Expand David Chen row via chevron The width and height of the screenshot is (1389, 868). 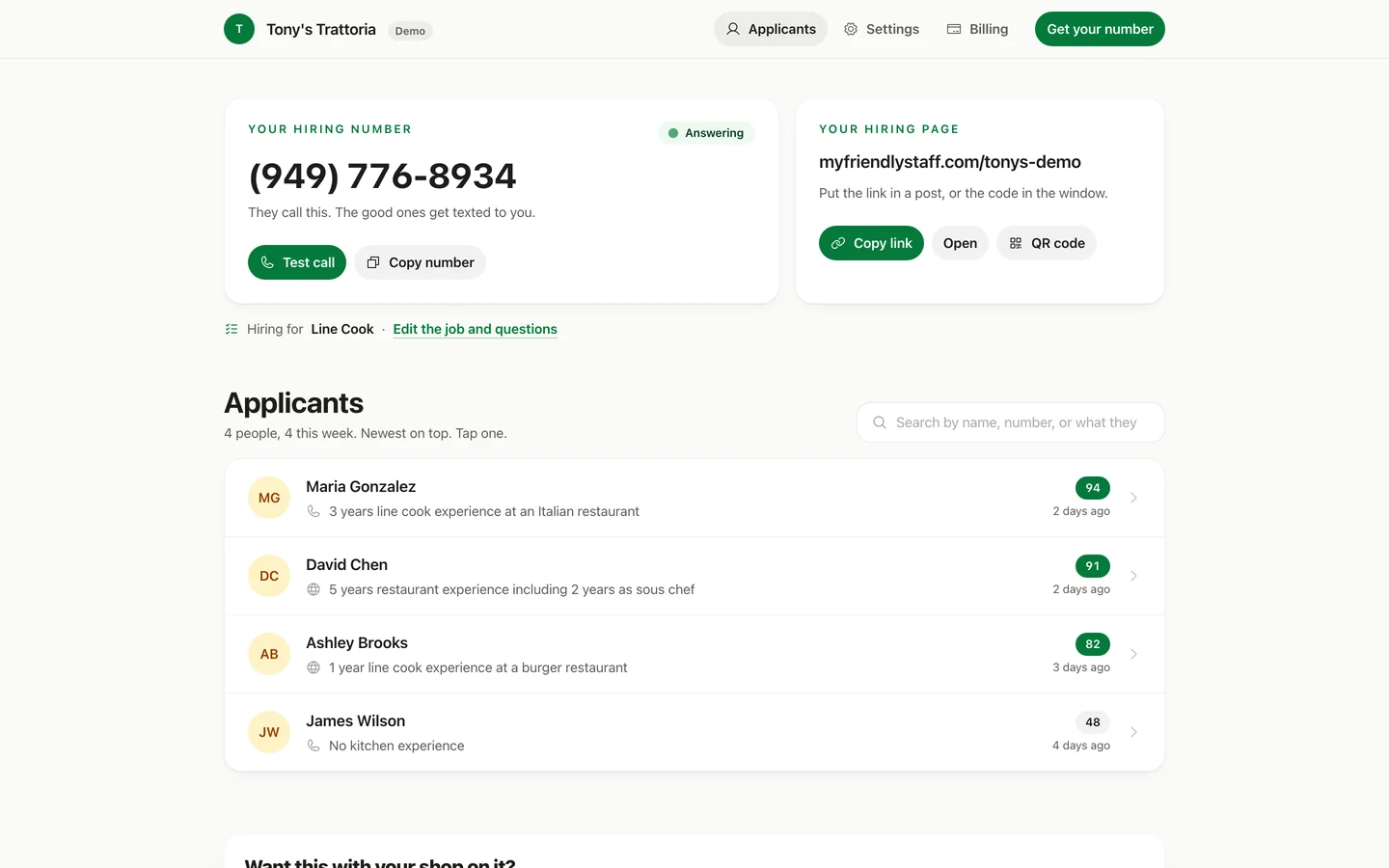point(1133,576)
